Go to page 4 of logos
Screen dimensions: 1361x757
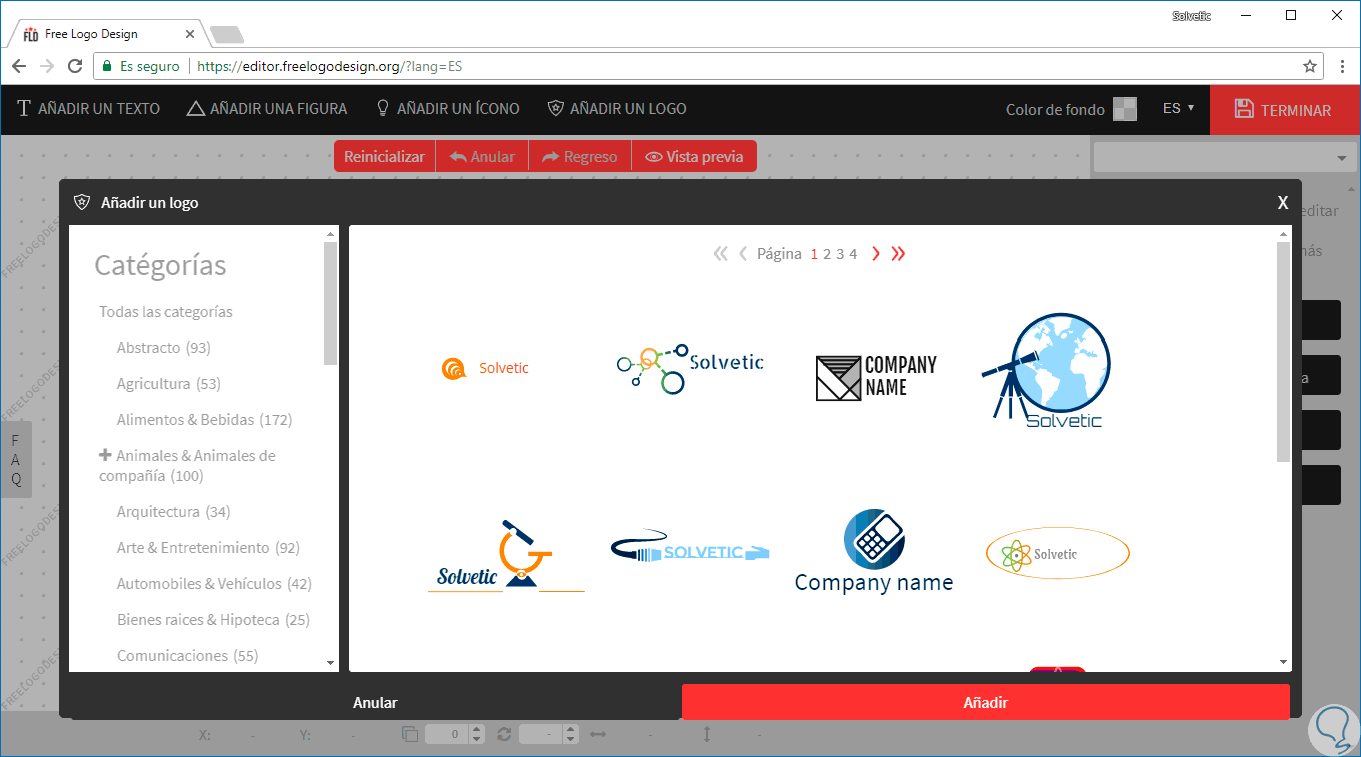point(853,254)
